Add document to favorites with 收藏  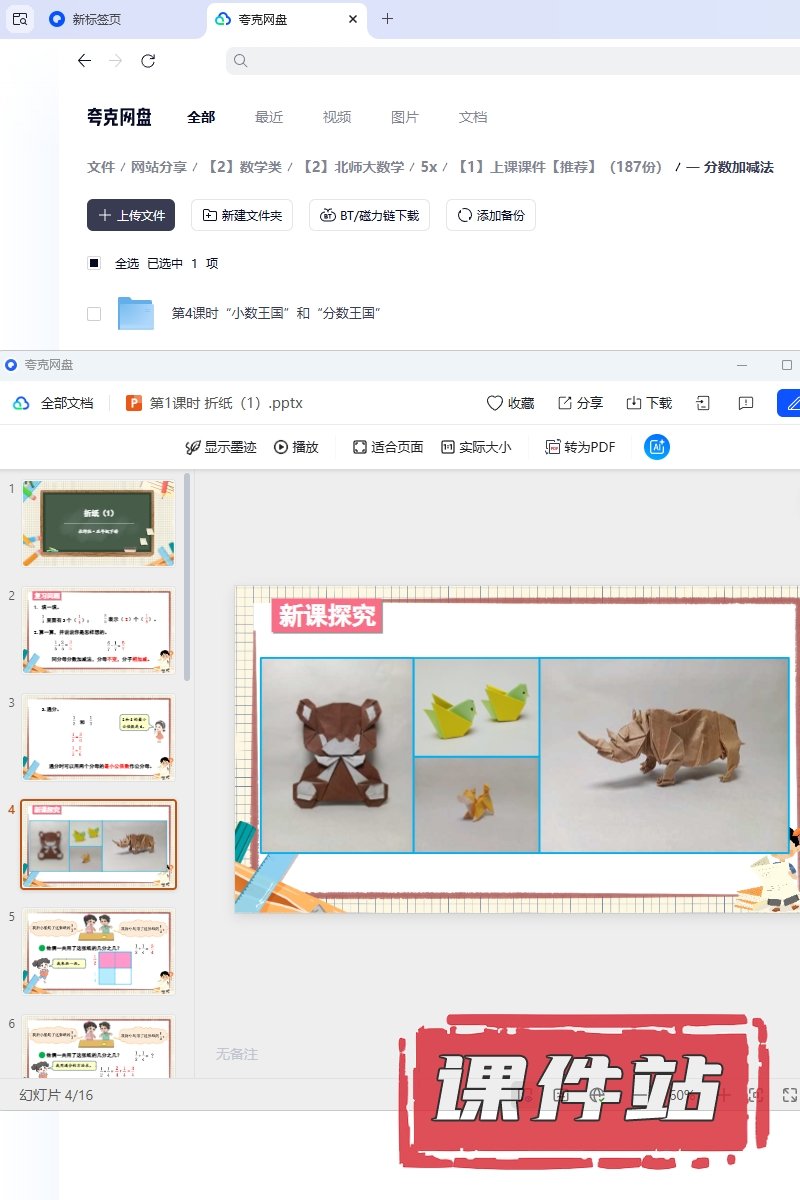pos(510,403)
